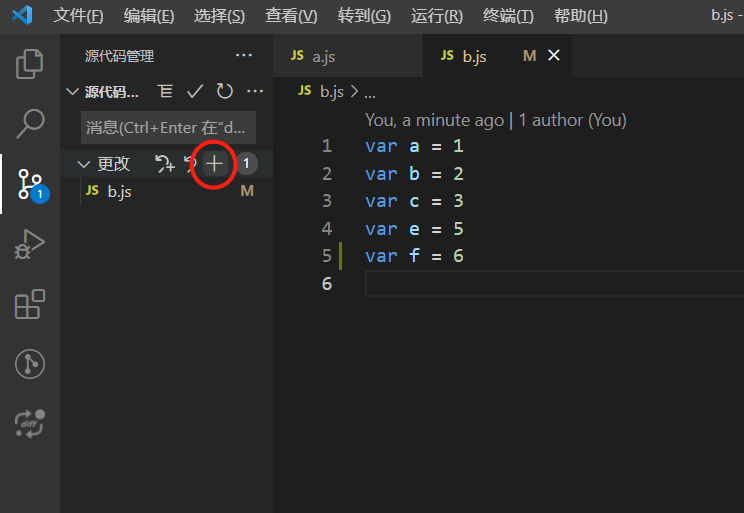Click b.js in the breadcrumb path
The width and height of the screenshot is (744, 513).
click(332, 91)
